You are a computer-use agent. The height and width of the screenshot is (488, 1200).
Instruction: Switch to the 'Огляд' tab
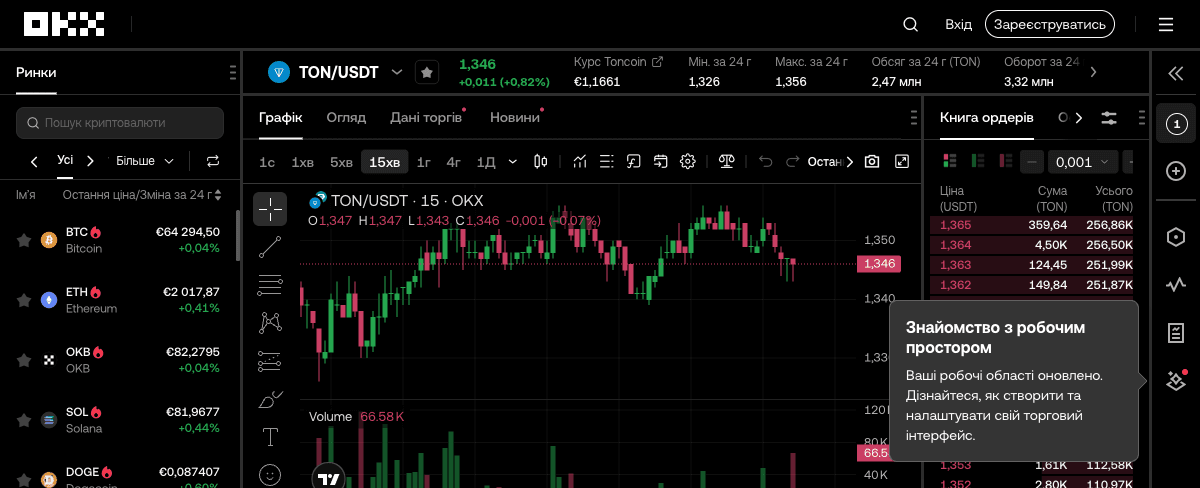click(346, 118)
